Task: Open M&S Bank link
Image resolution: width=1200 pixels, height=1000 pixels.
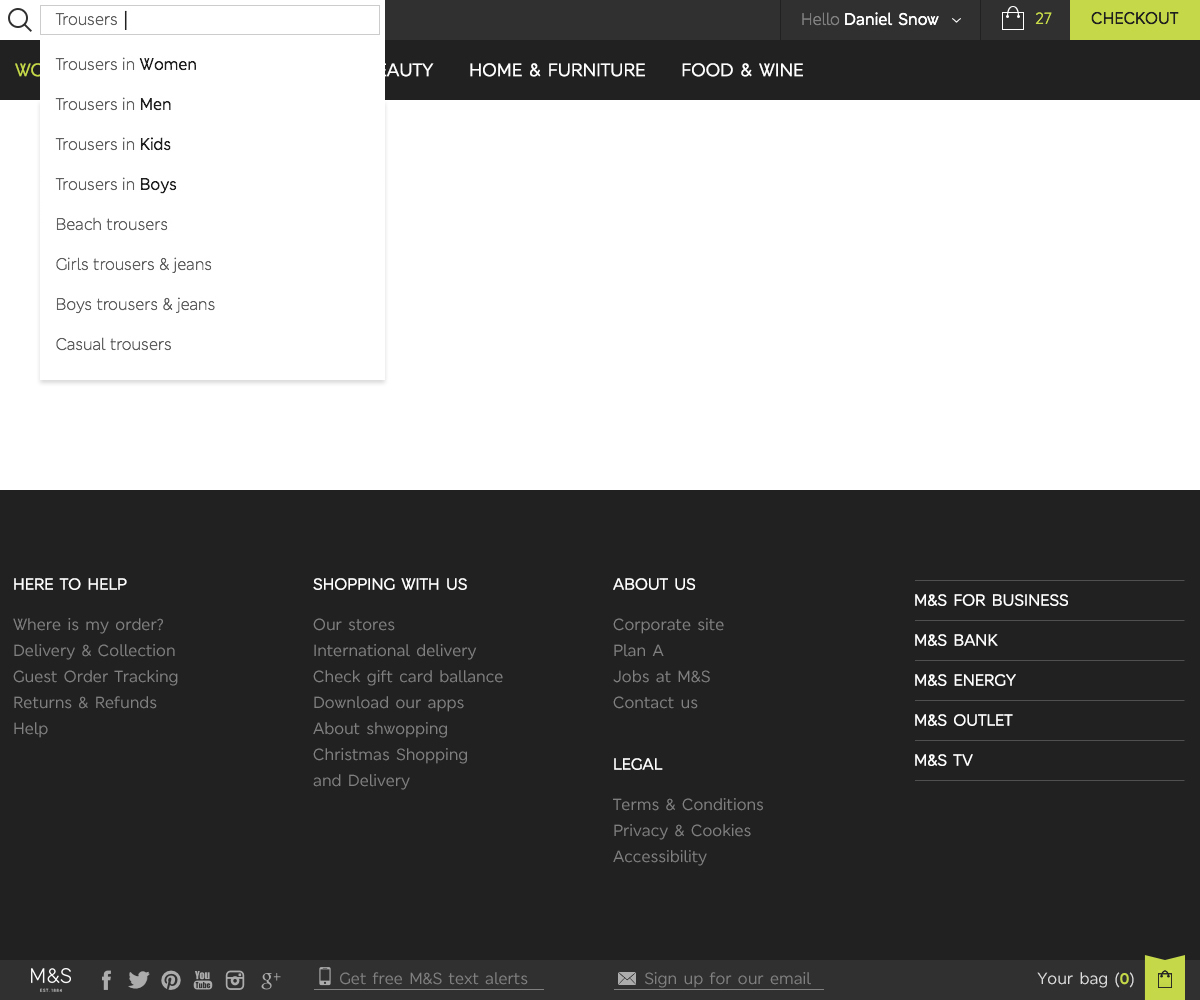Action: (956, 640)
